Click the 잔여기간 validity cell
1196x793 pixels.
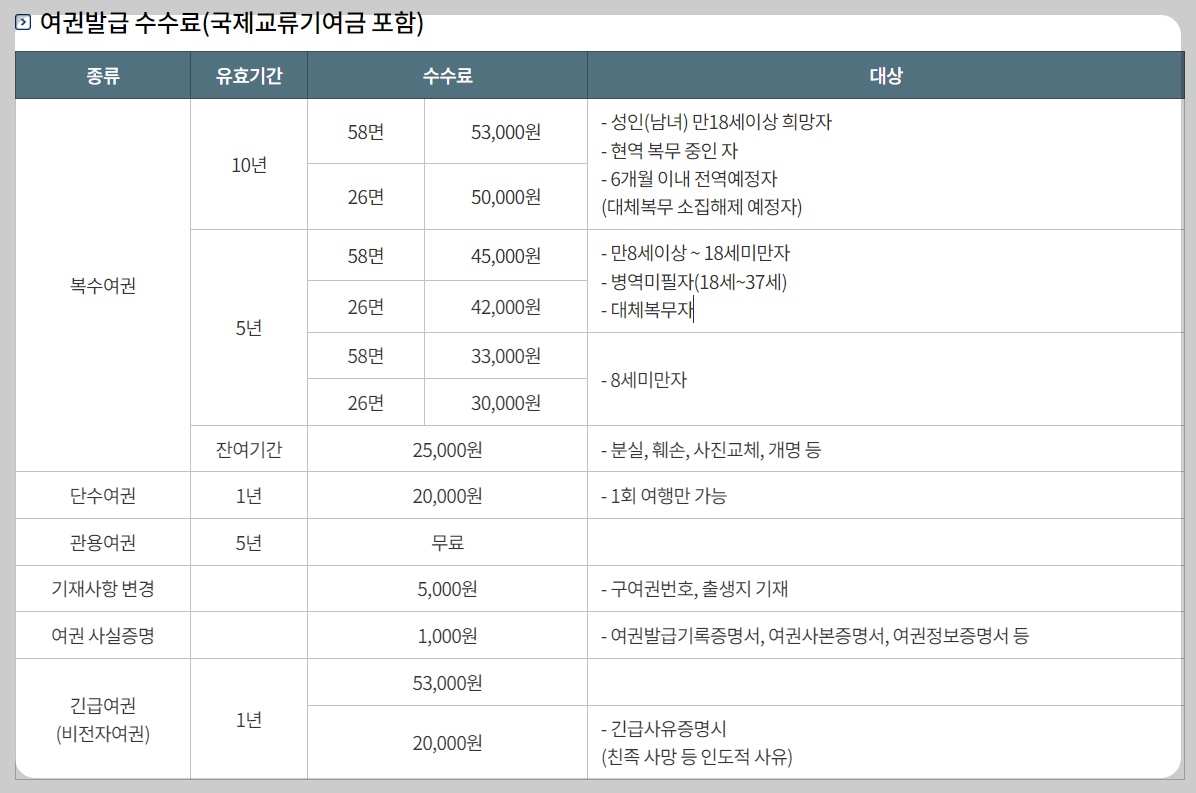click(247, 448)
